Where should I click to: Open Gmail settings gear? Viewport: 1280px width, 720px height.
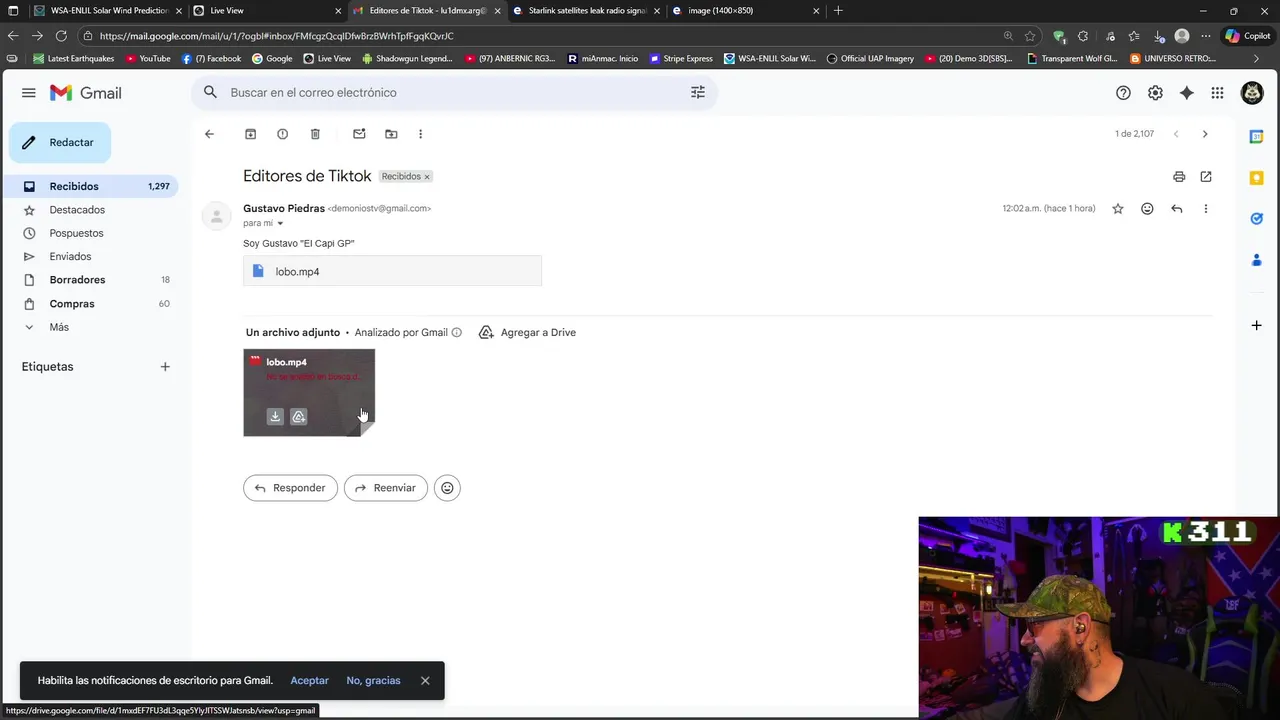[1155, 93]
